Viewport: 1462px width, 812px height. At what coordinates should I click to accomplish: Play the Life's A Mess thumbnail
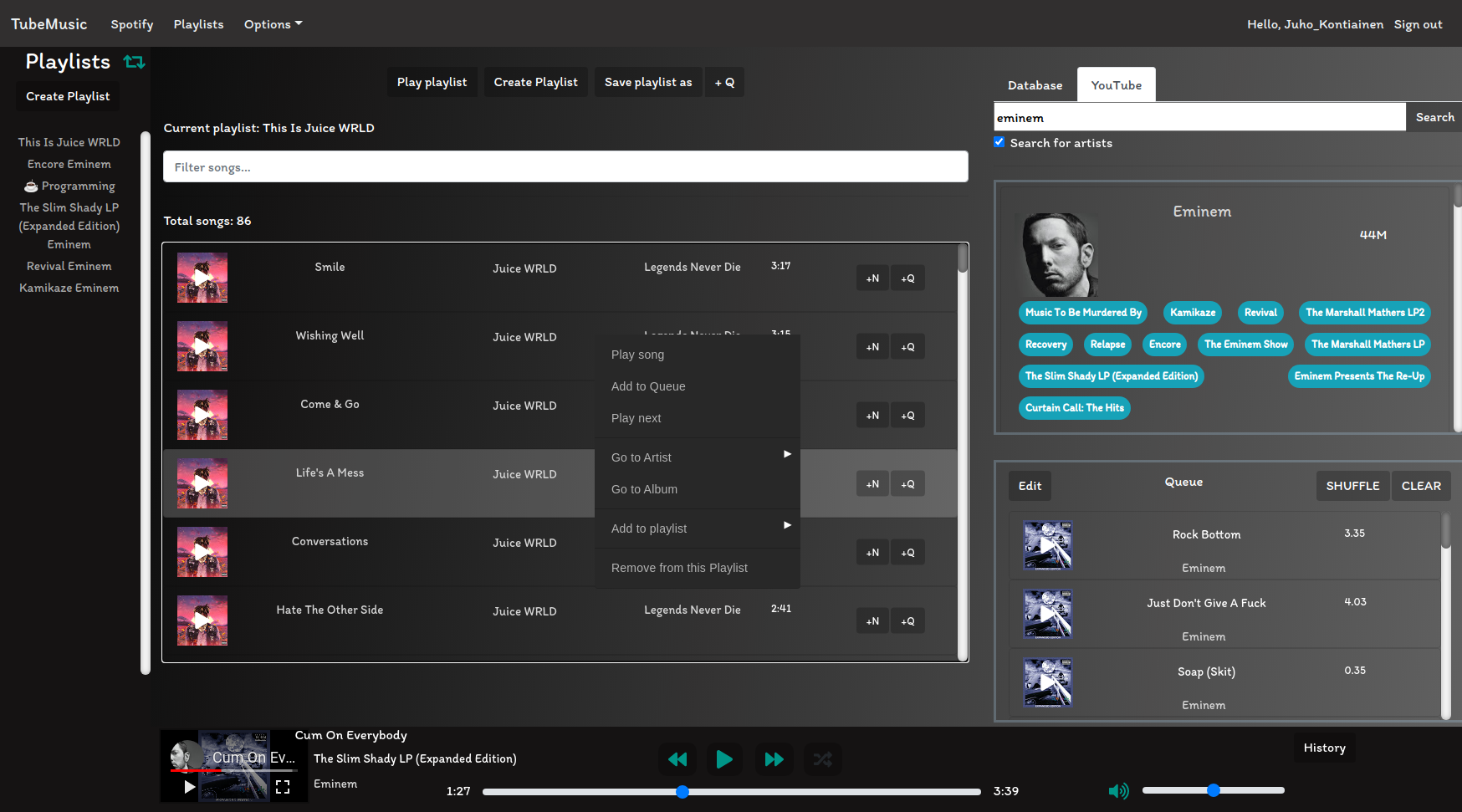click(202, 483)
